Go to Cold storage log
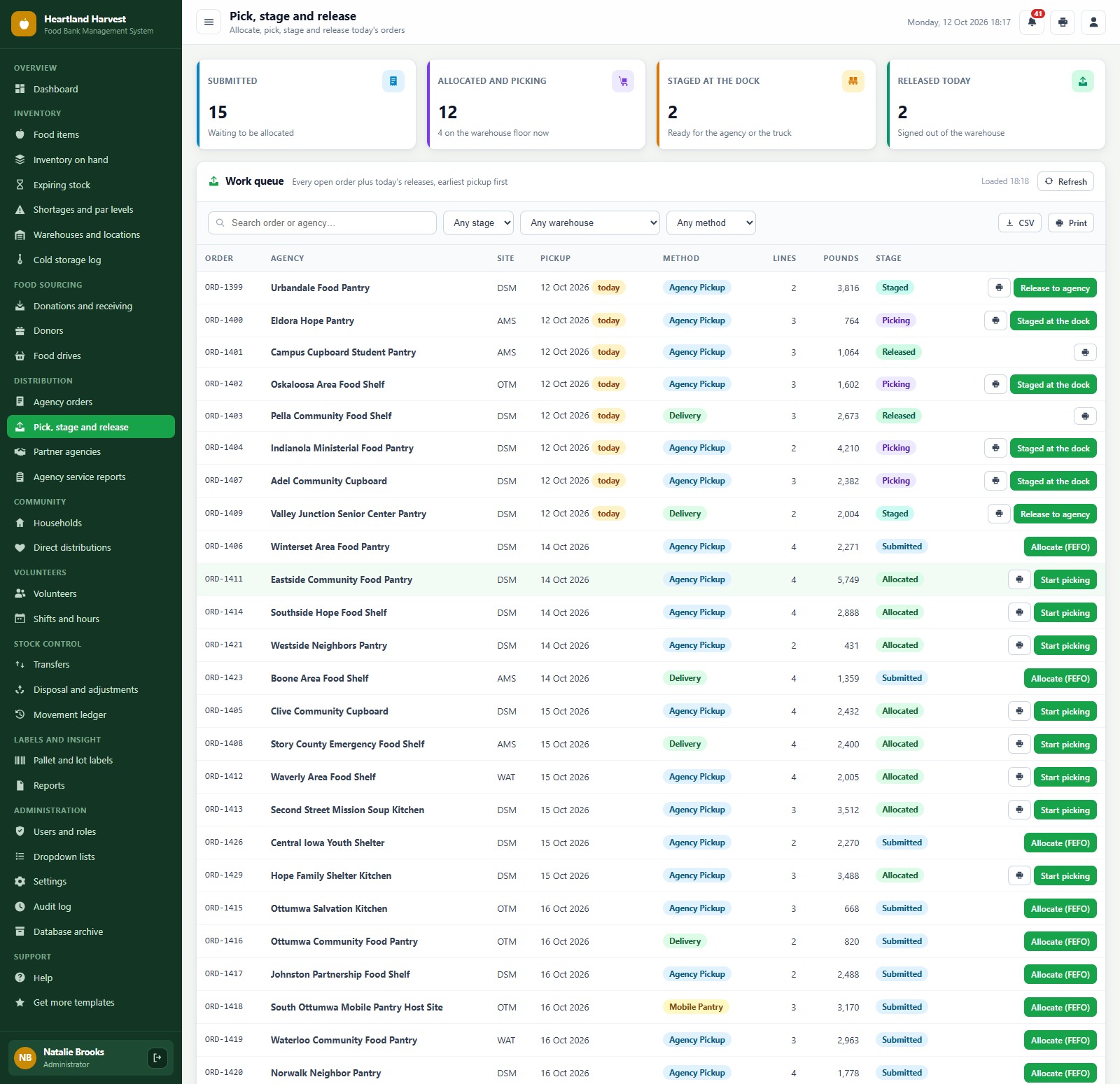 click(91, 260)
